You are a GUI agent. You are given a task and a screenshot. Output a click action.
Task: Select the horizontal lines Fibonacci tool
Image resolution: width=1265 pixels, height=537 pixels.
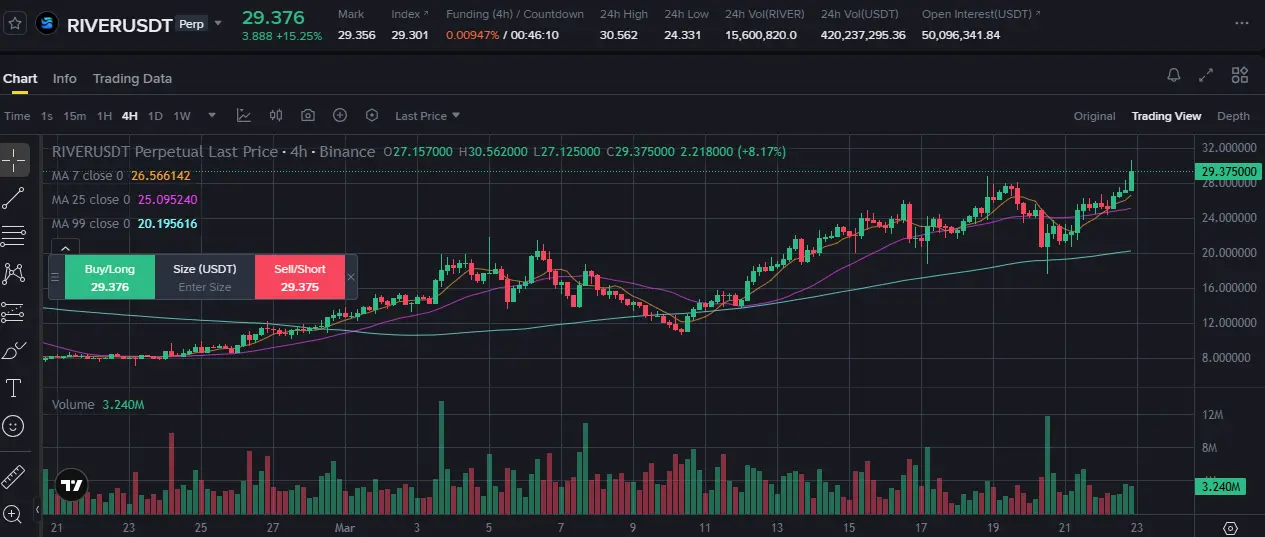tap(14, 236)
